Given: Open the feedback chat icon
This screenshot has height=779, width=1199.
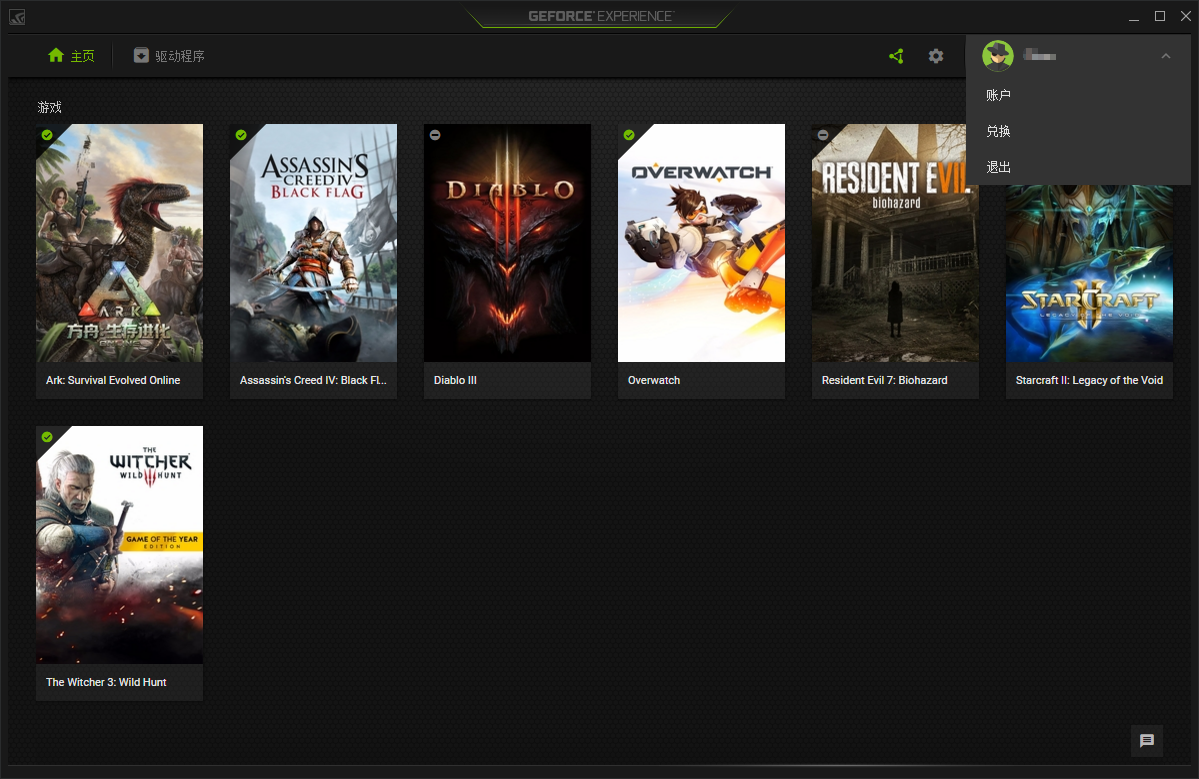Looking at the screenshot, I should pos(1147,740).
